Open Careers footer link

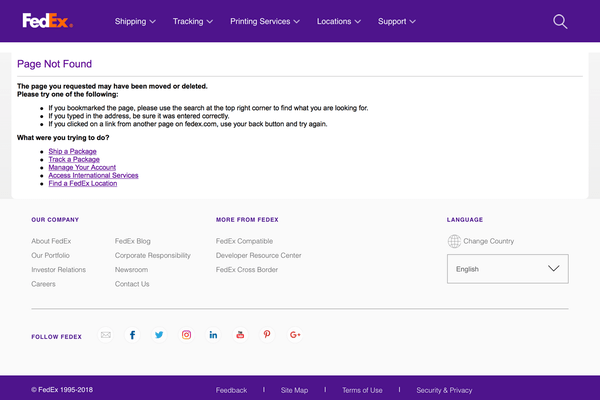(x=43, y=284)
